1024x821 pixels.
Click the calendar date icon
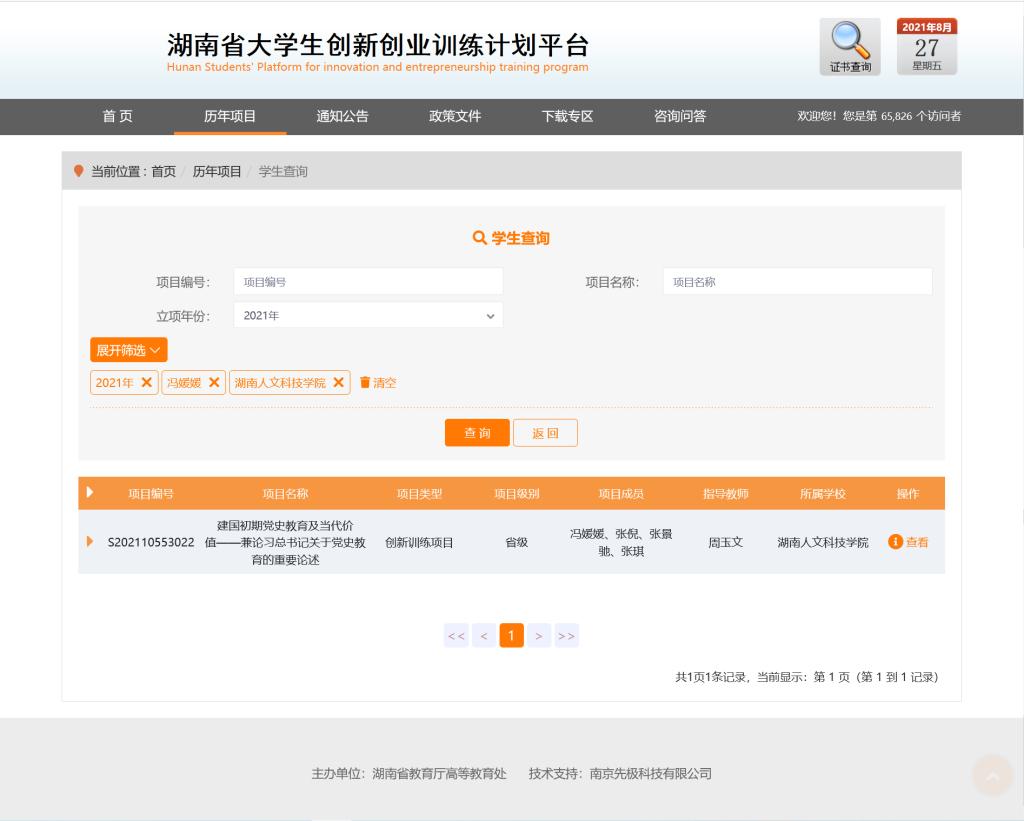coord(926,46)
